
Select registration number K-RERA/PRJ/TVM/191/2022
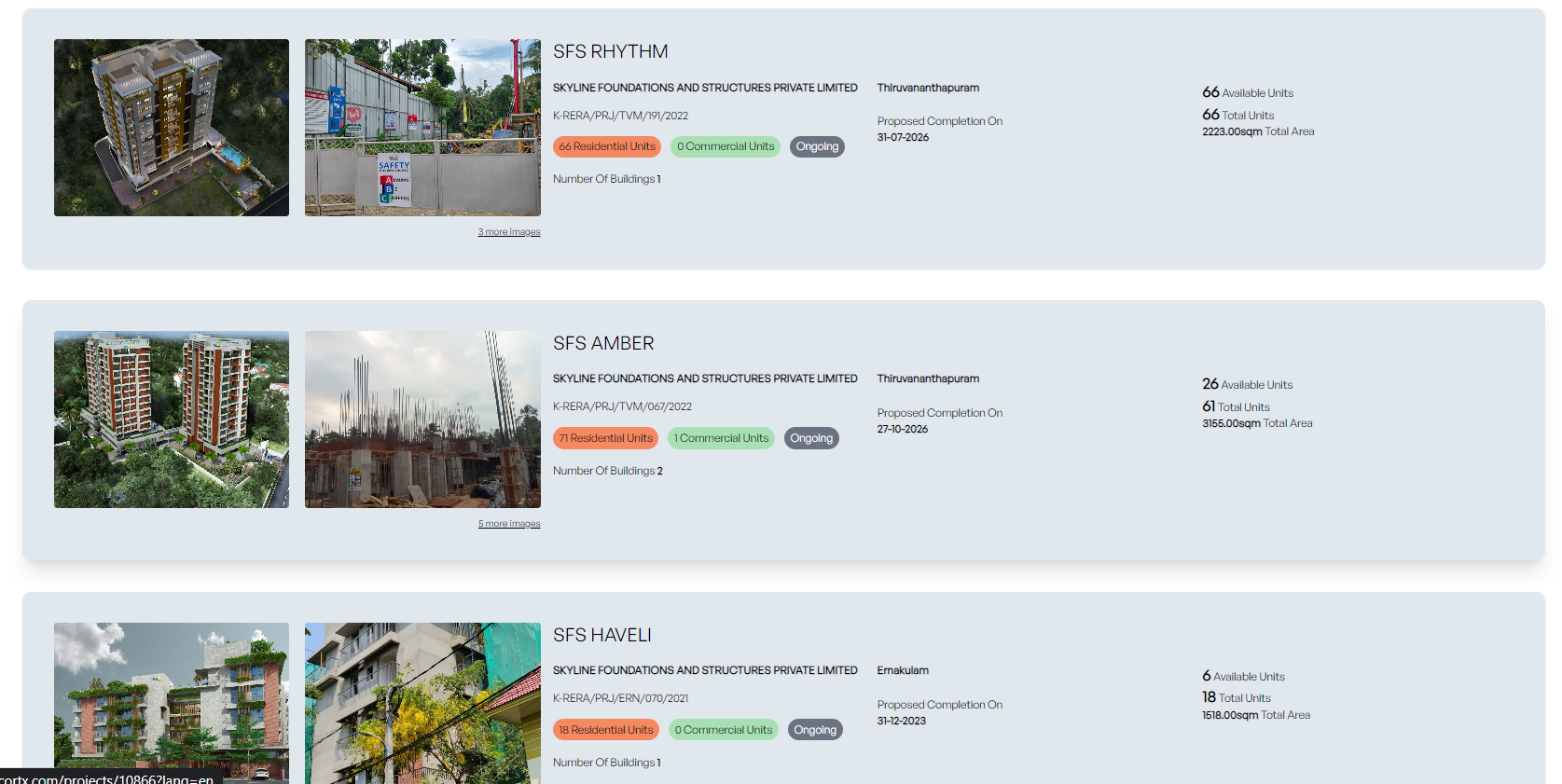tap(620, 117)
